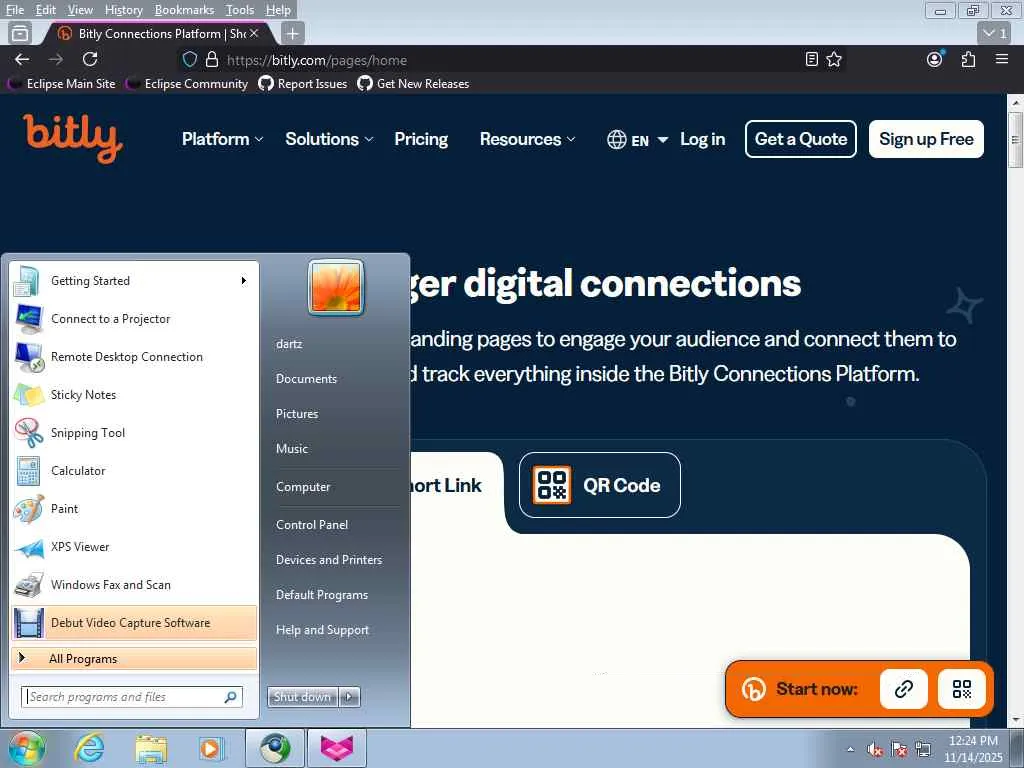This screenshot has width=1024, height=768.
Task: Click the bitly logo
Action: tap(72, 138)
